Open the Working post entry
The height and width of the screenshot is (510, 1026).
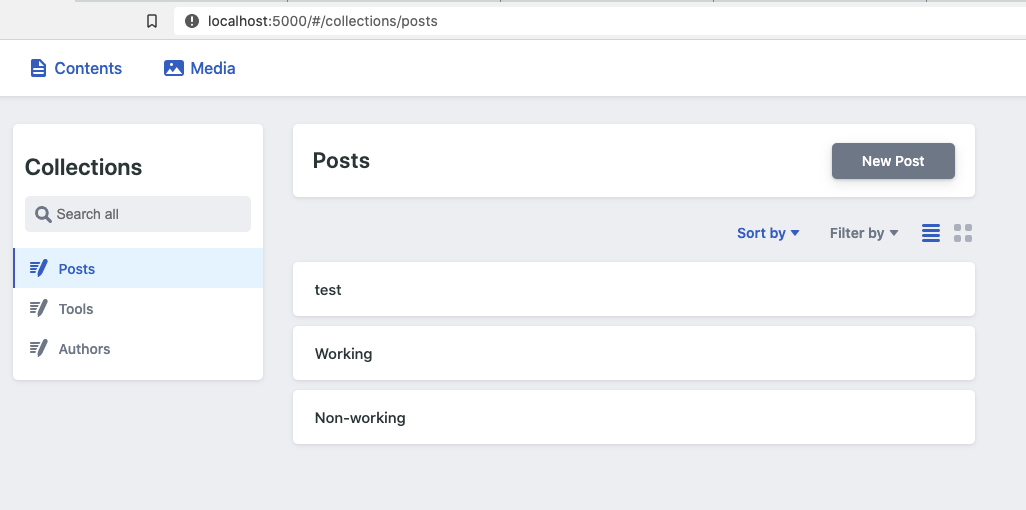(x=633, y=353)
